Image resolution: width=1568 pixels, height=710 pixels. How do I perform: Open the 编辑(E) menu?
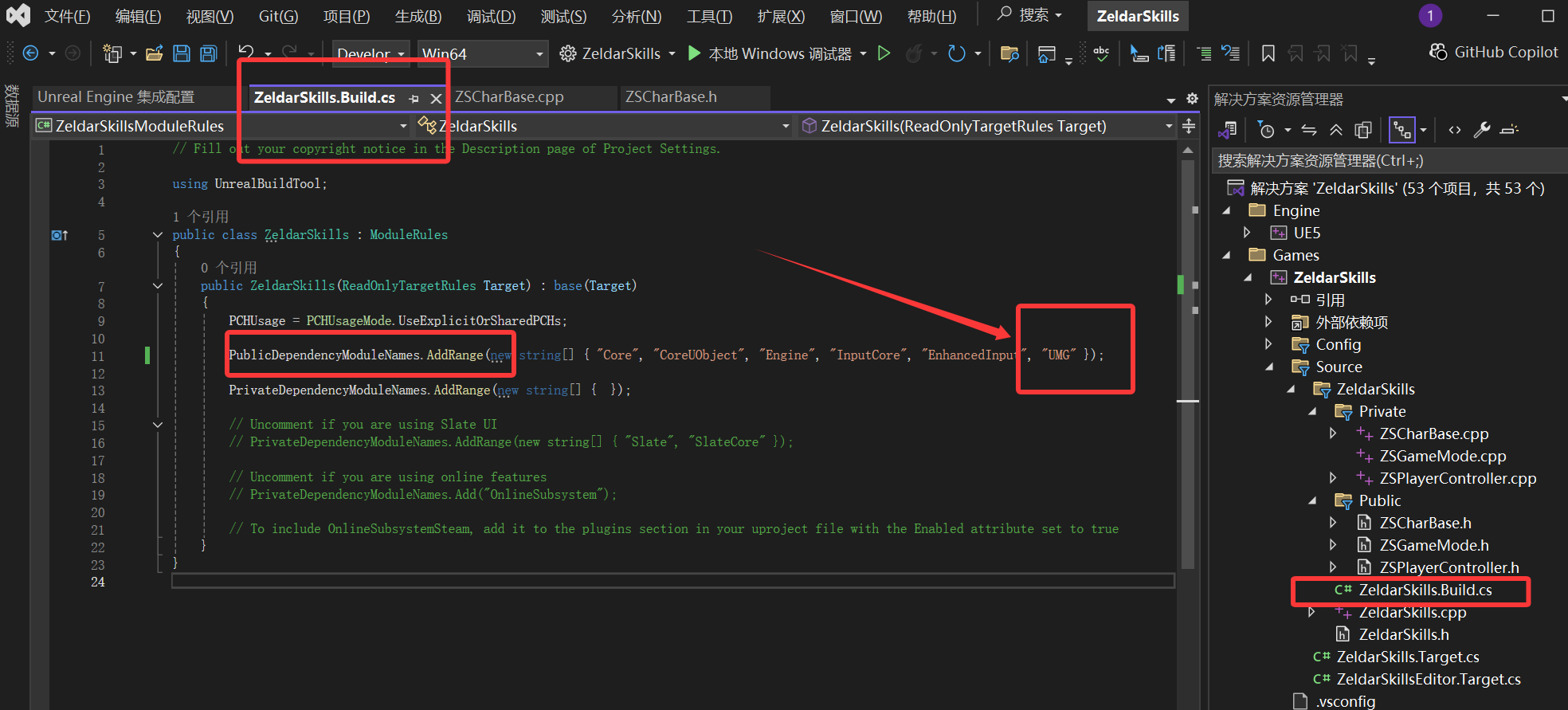click(138, 16)
